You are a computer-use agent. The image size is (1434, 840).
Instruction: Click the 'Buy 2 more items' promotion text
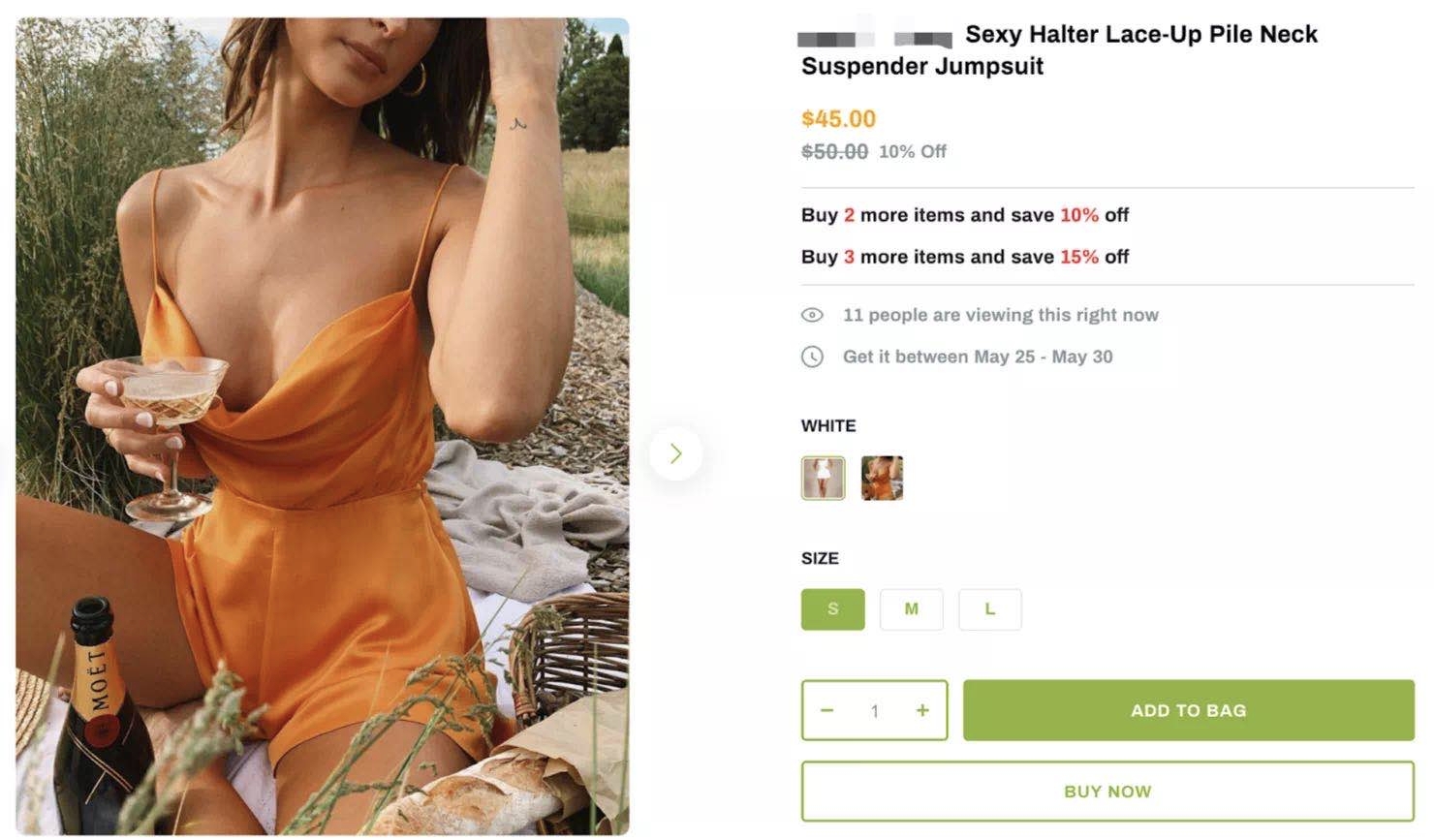964,214
